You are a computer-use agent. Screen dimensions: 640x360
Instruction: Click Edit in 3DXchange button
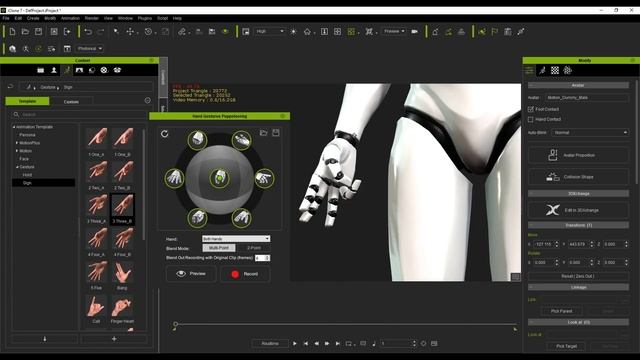coord(578,210)
